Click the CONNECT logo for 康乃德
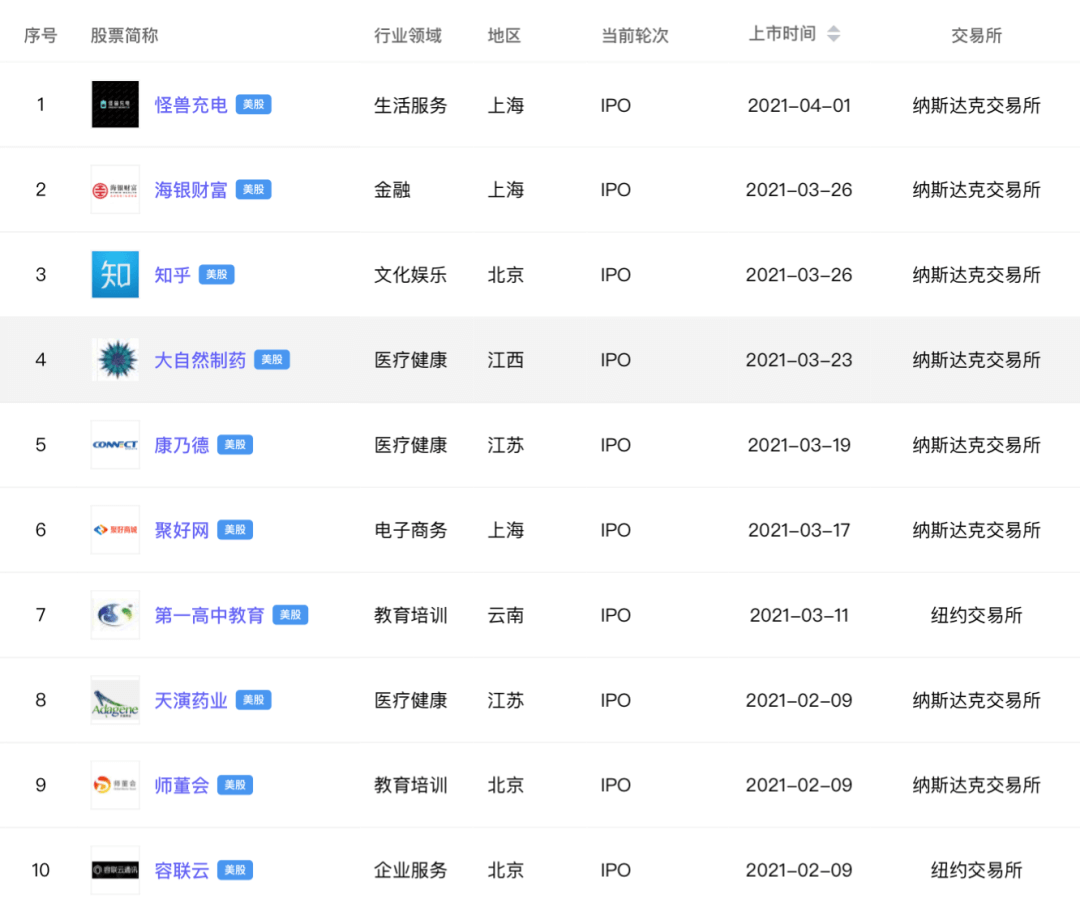The height and width of the screenshot is (911, 1080). tap(114, 444)
